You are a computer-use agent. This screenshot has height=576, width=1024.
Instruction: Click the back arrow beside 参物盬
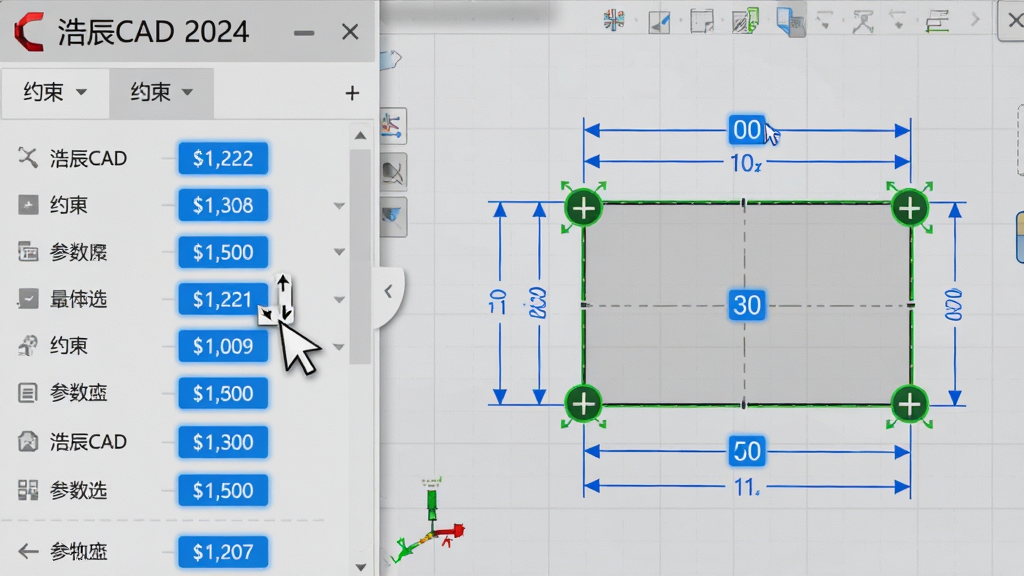click(27, 552)
